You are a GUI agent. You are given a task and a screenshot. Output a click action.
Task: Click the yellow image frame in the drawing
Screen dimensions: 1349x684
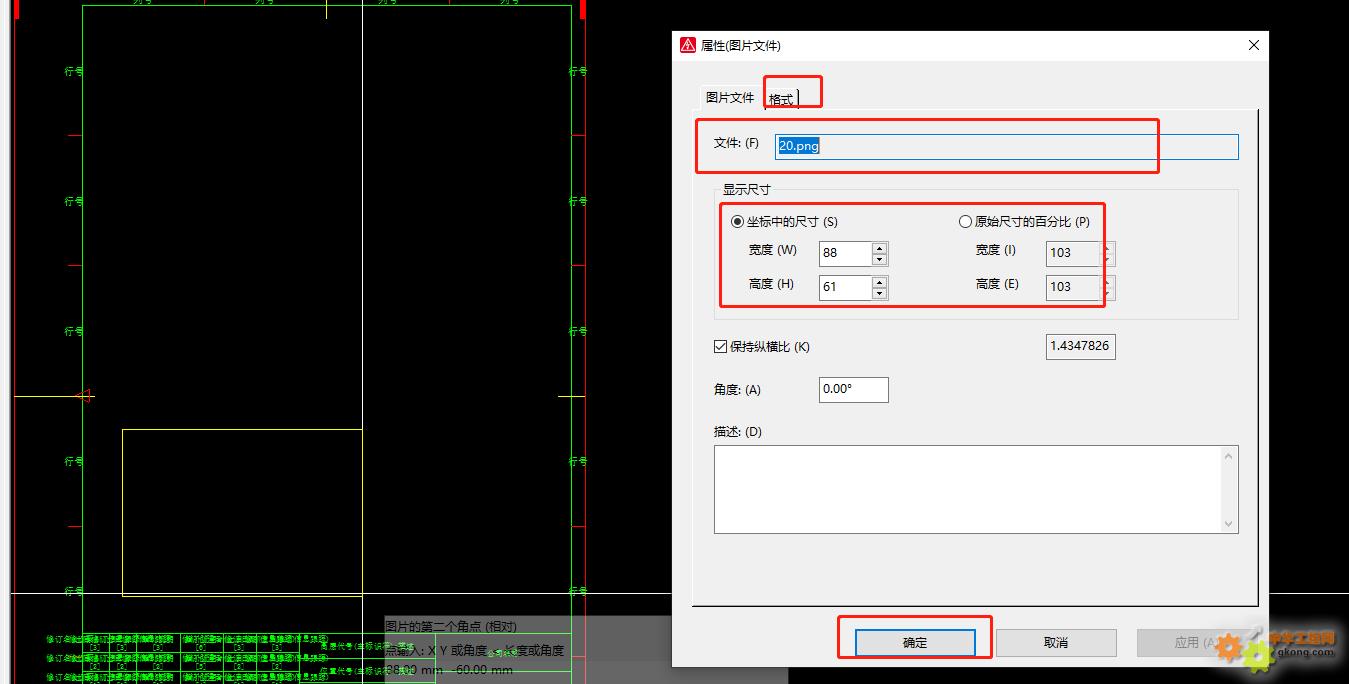(x=123, y=512)
